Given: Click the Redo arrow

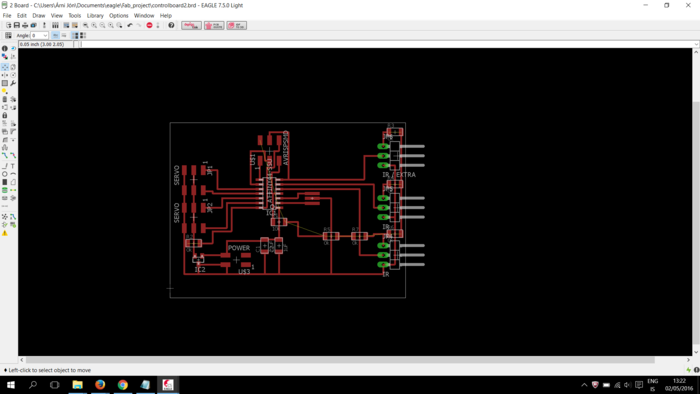Looking at the screenshot, I should [139, 25].
